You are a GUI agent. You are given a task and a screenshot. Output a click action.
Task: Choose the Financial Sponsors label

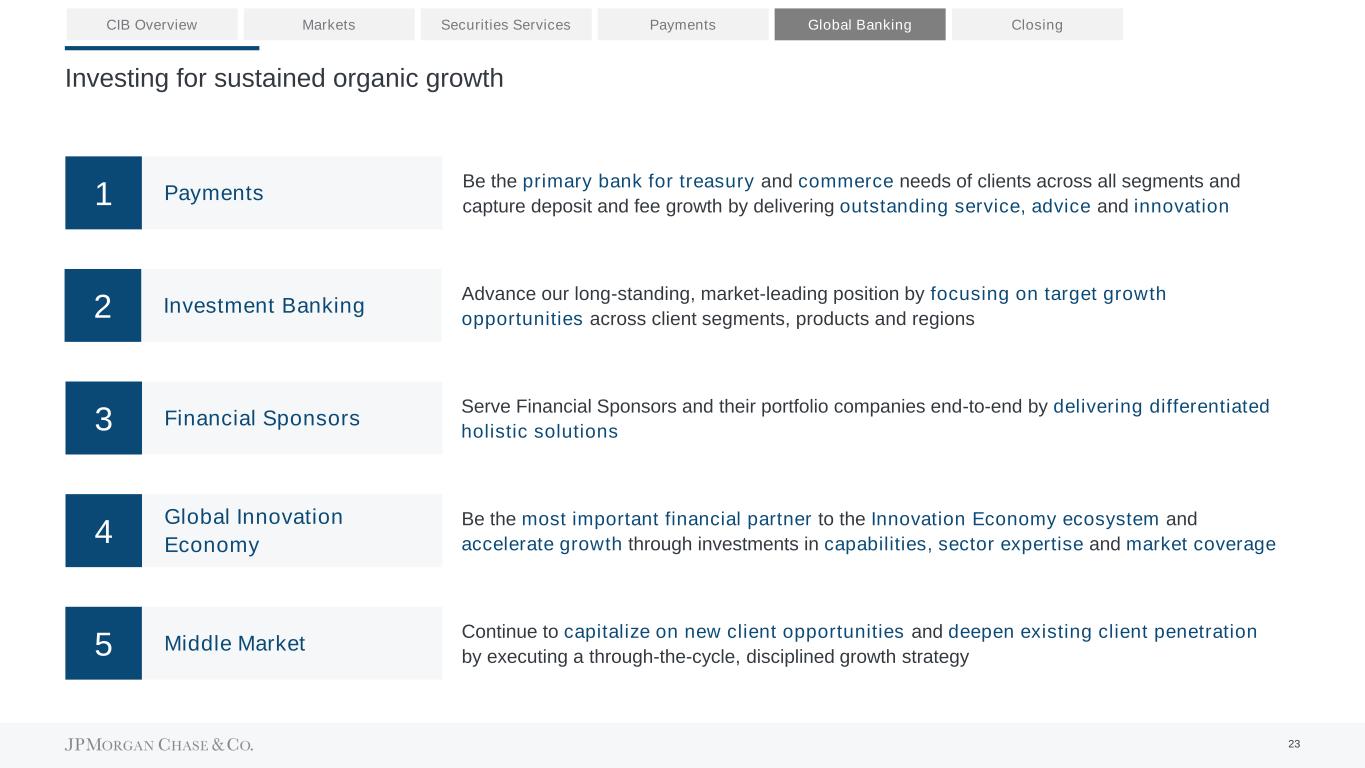[x=262, y=418]
